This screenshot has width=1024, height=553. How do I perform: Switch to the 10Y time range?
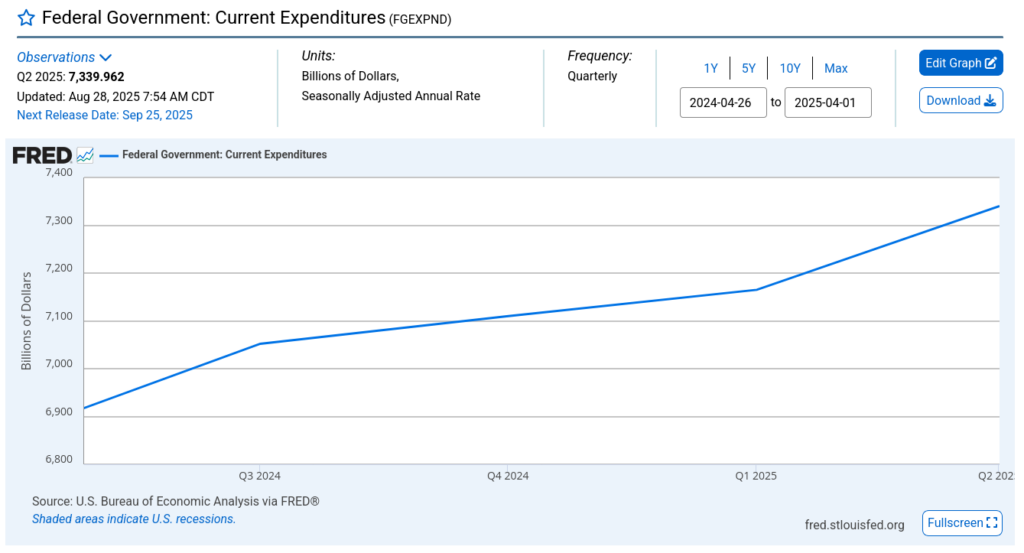pyautogui.click(x=790, y=68)
